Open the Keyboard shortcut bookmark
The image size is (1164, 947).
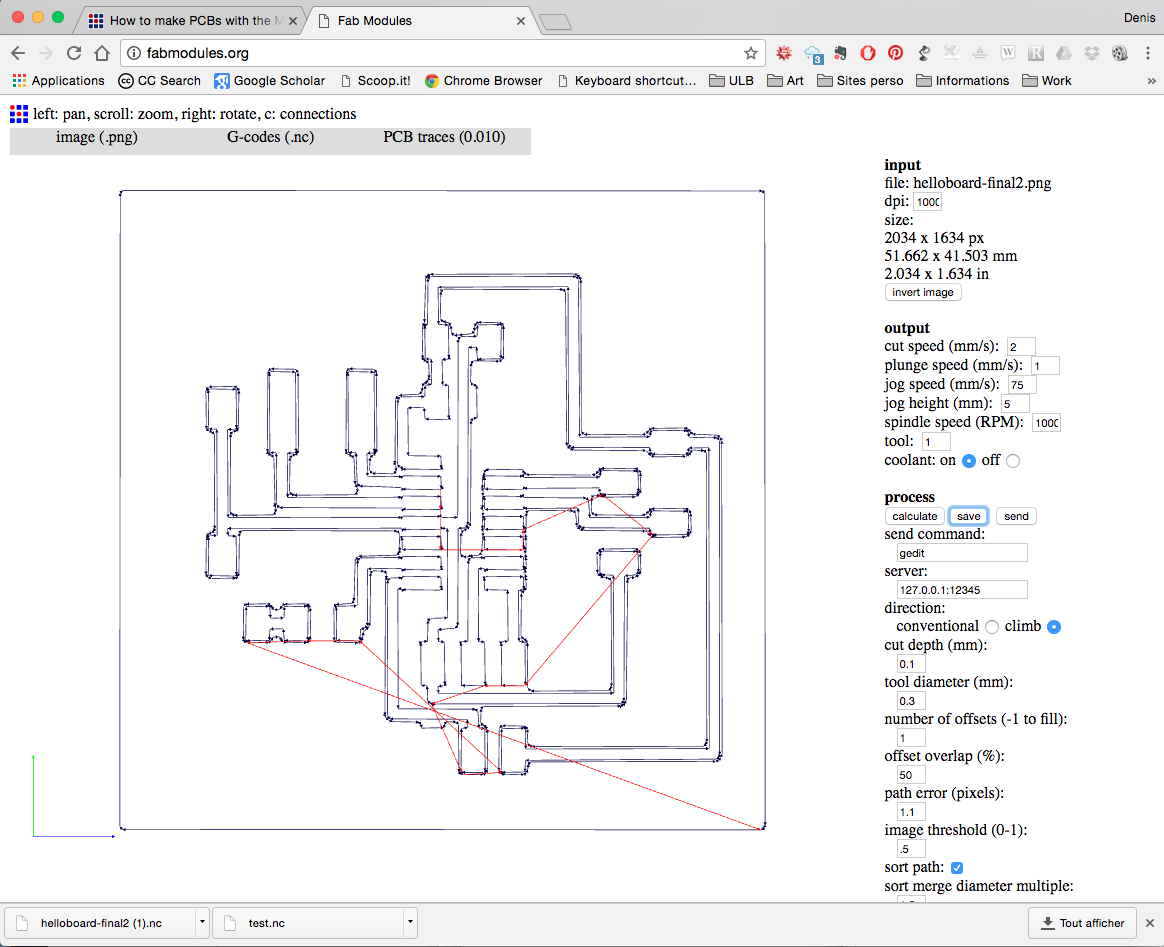[627, 81]
